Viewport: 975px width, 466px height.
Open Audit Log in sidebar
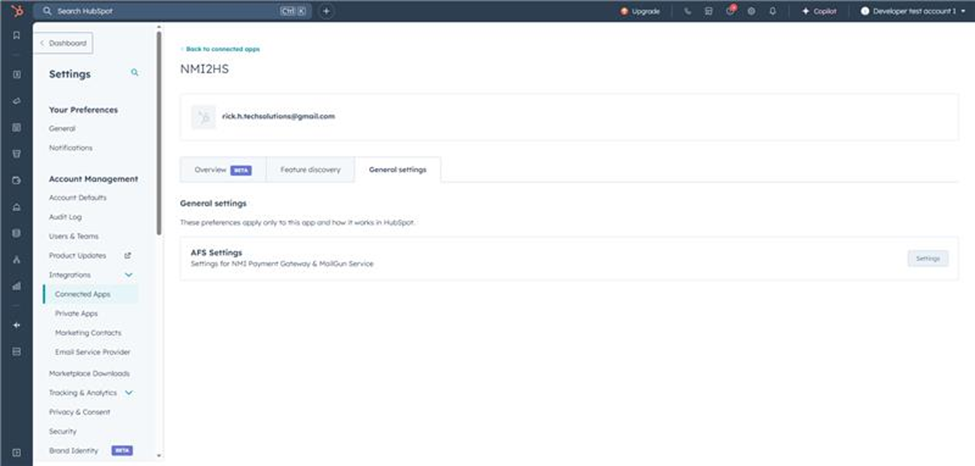tap(65, 217)
